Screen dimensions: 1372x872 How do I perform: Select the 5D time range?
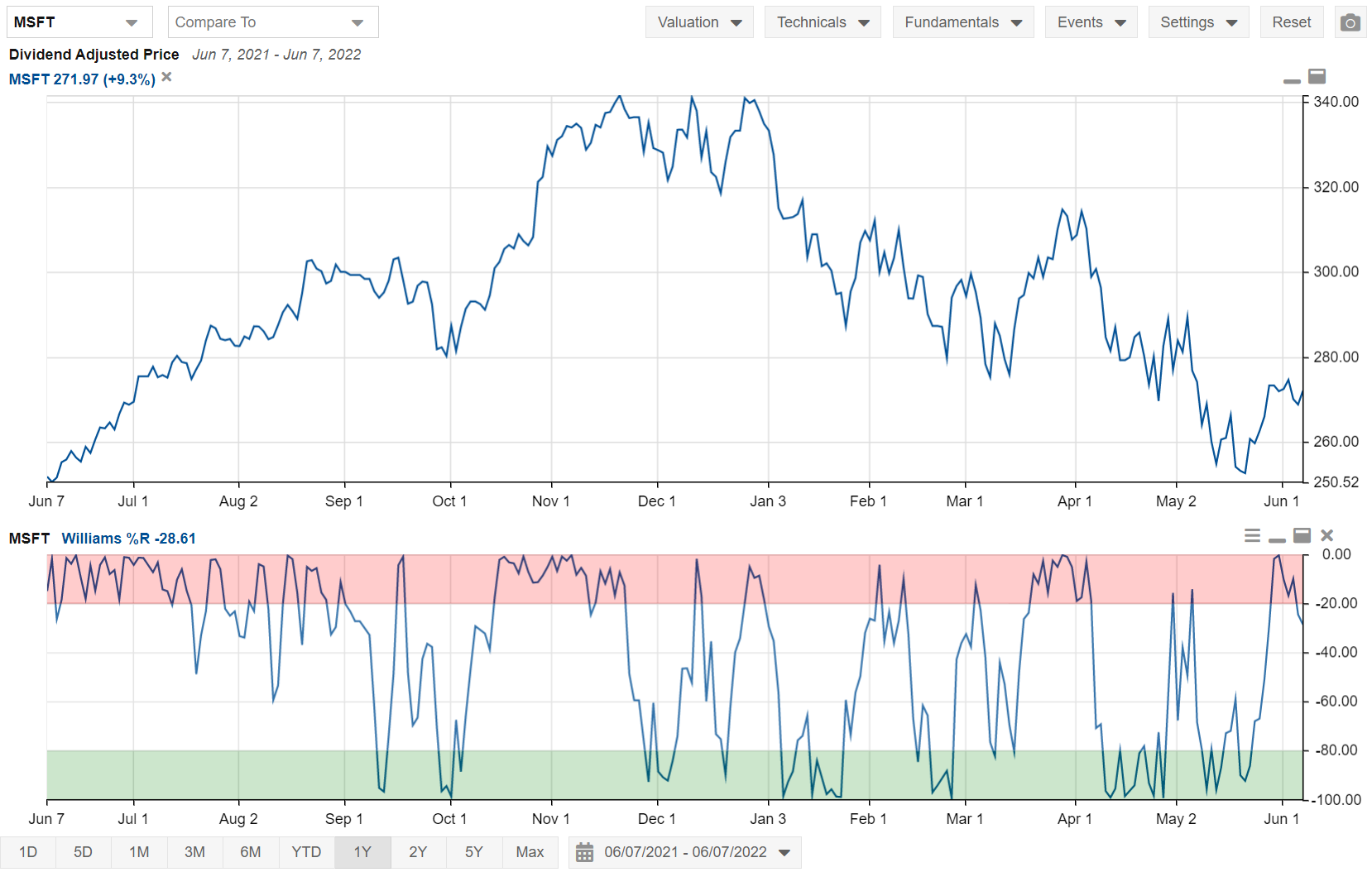(84, 852)
